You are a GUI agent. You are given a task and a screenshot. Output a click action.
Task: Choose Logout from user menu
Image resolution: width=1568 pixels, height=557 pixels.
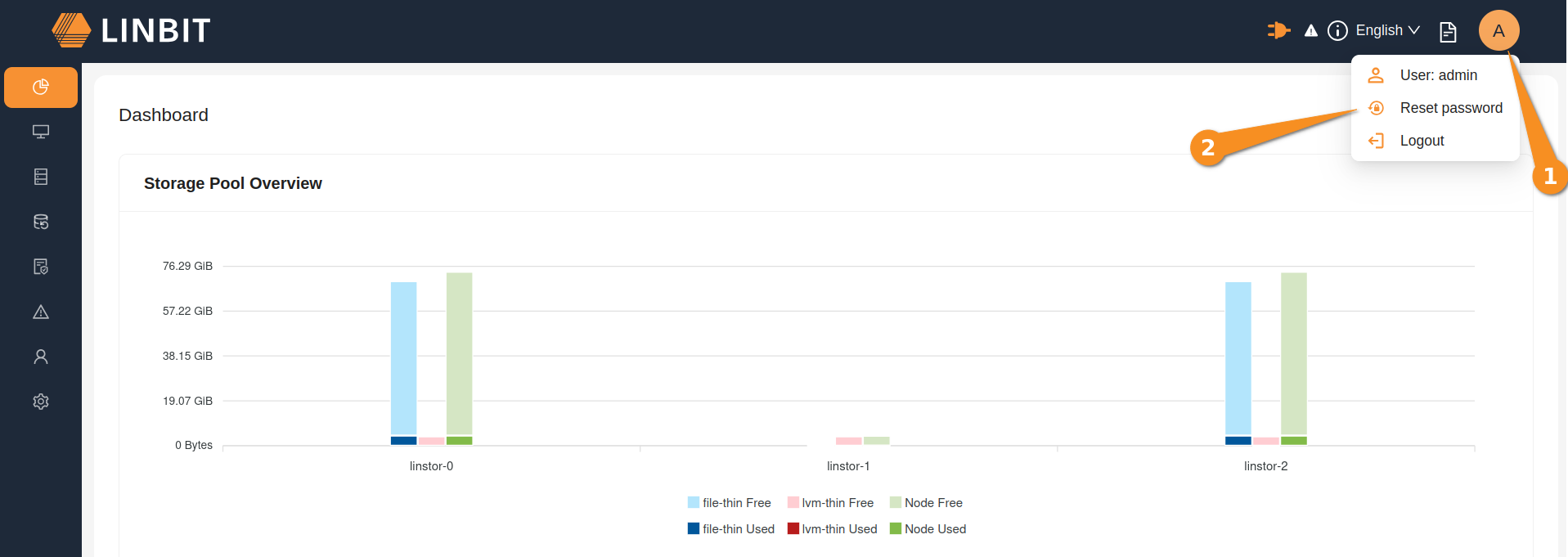coord(1435,141)
